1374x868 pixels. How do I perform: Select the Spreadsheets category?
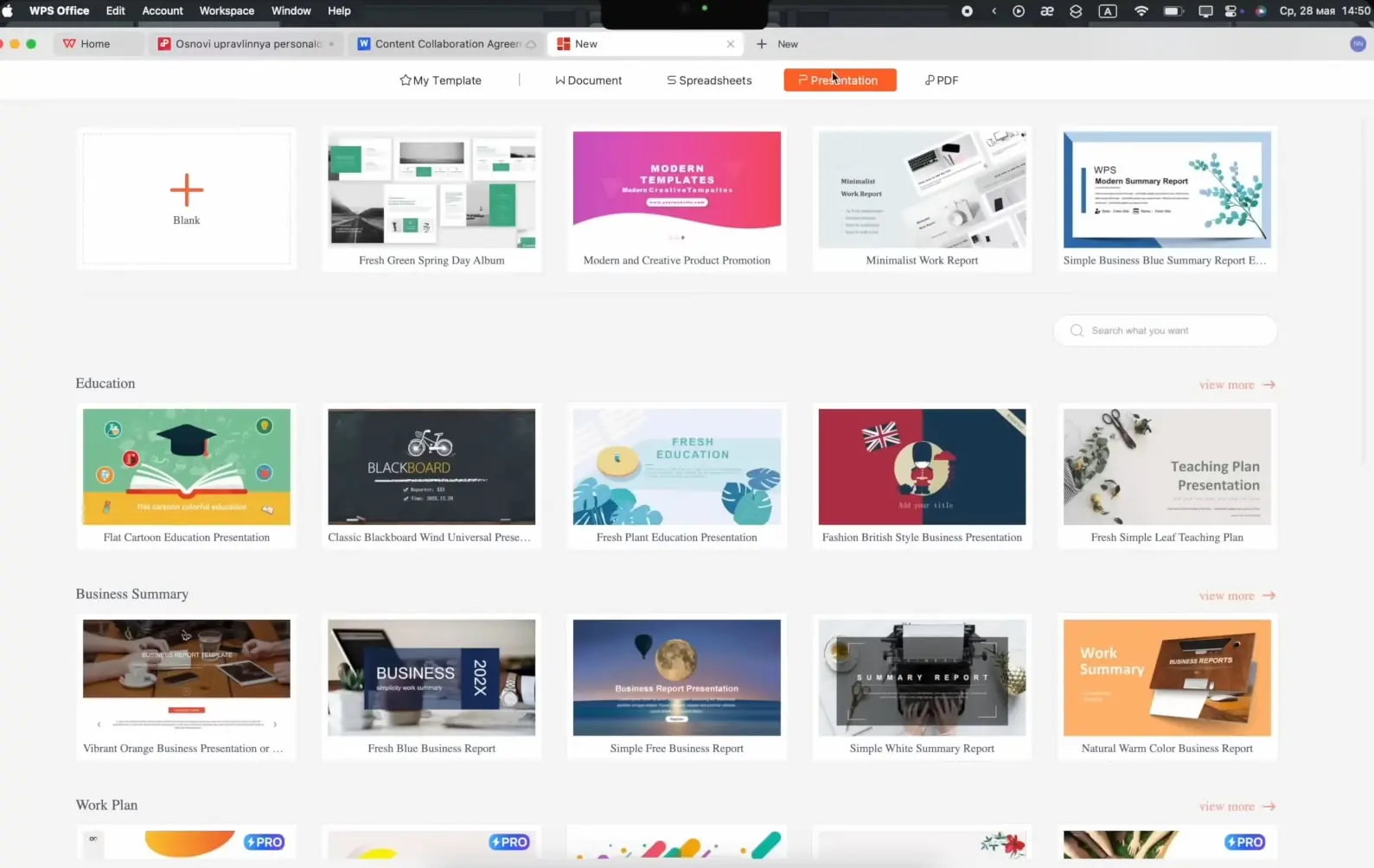[709, 80]
